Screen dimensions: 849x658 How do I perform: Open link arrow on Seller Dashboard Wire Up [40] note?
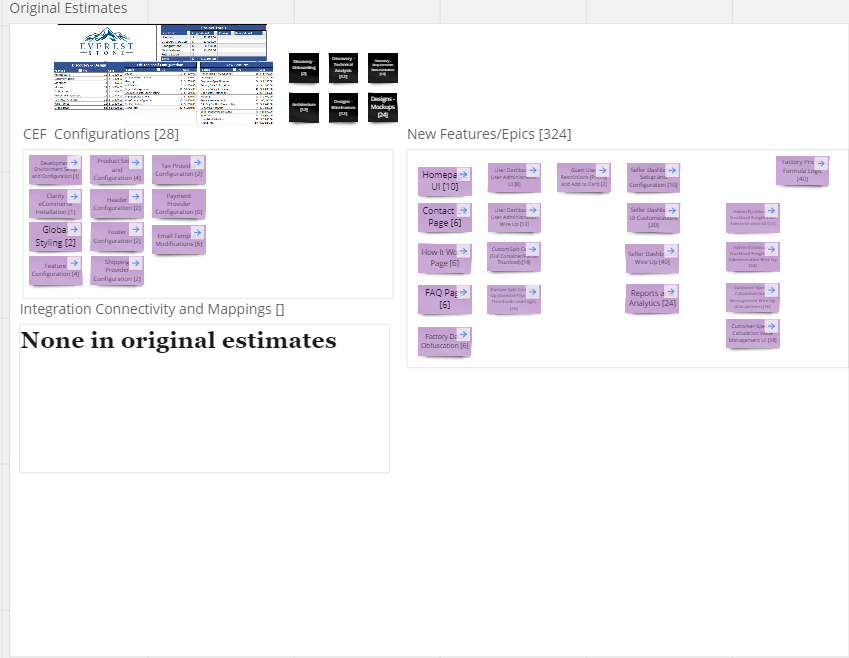tap(671, 251)
